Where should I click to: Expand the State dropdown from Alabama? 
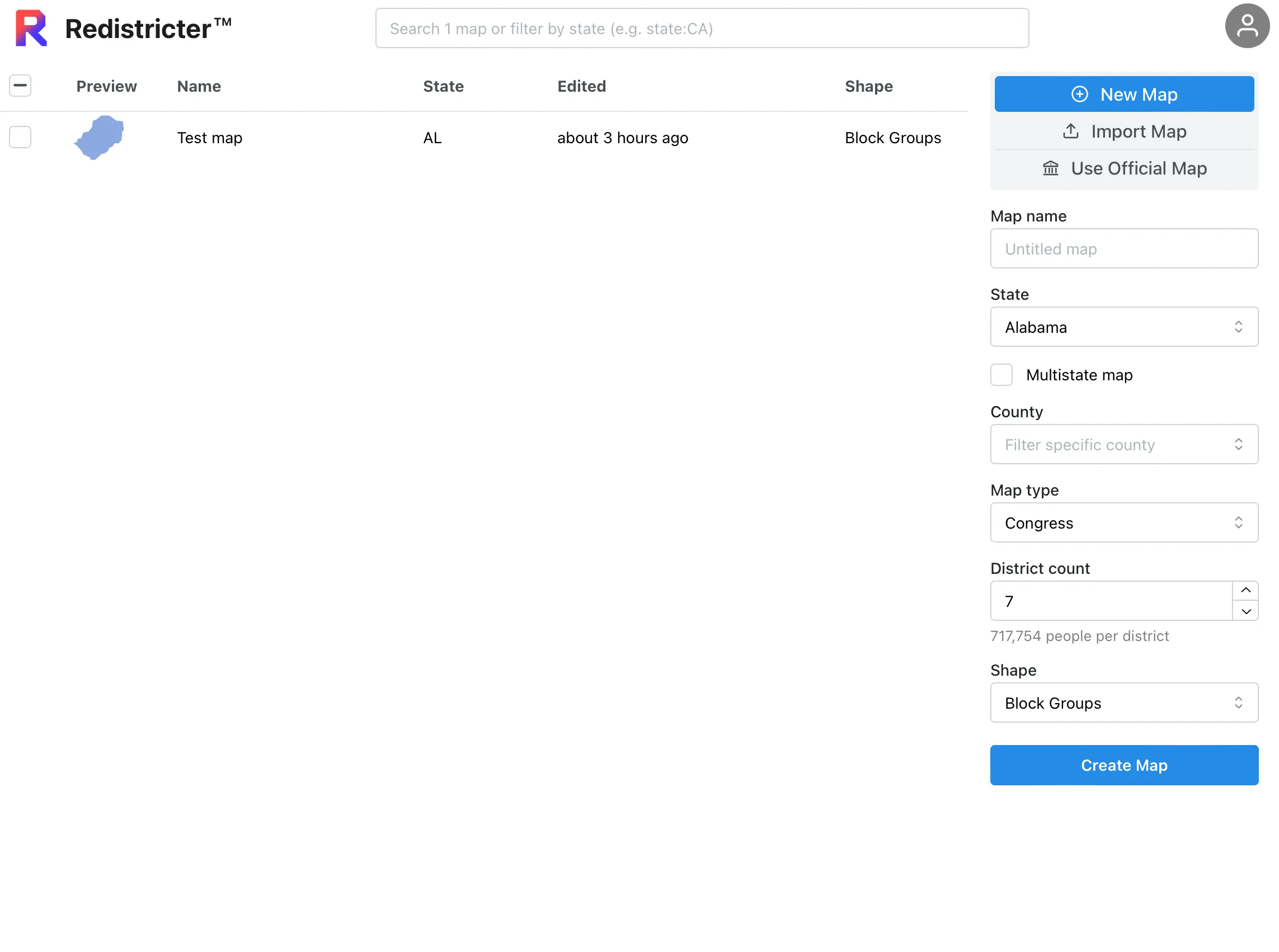click(x=1124, y=327)
